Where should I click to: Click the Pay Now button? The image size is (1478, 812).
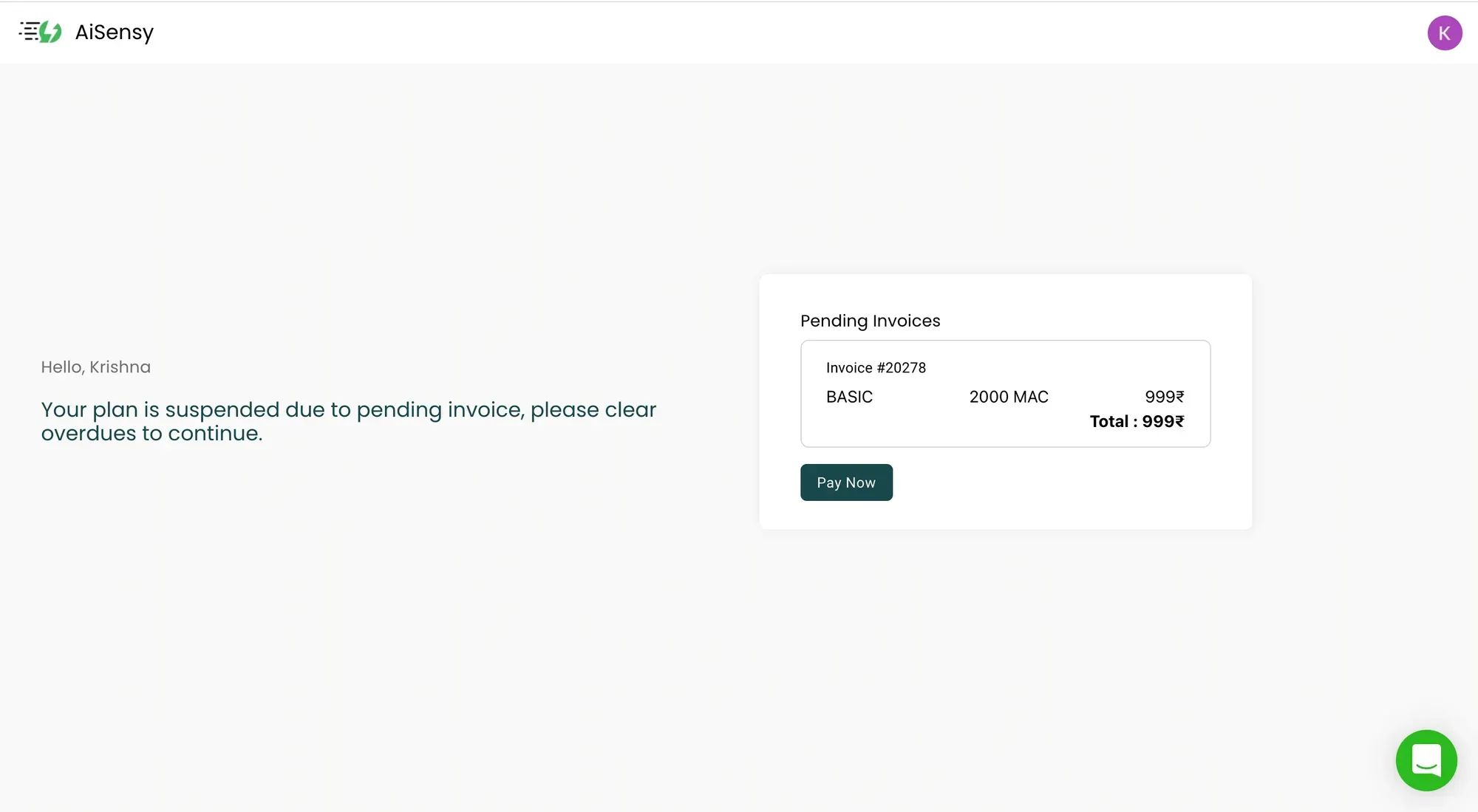pyautogui.click(x=846, y=482)
